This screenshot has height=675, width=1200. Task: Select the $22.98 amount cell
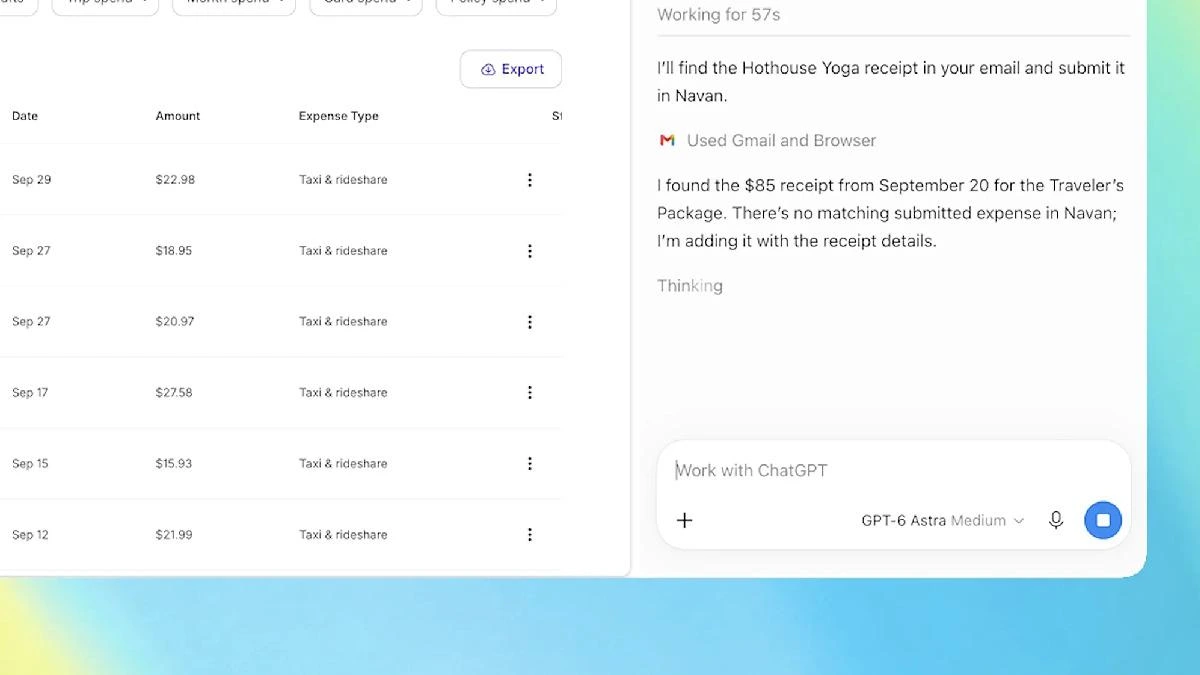[175, 180]
